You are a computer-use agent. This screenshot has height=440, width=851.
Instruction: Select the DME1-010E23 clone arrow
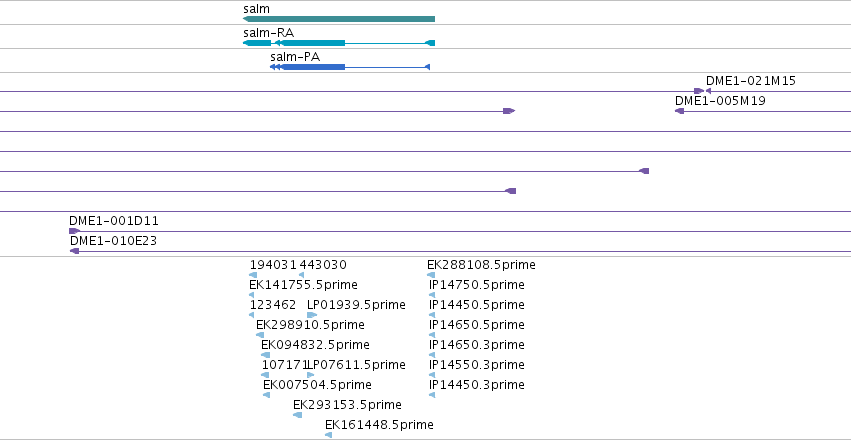tap(75, 251)
